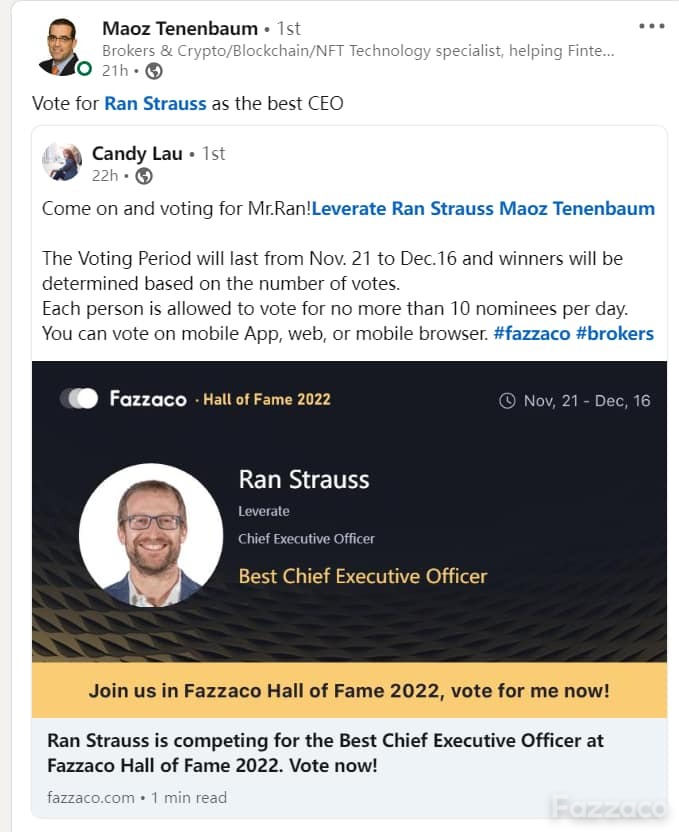Click the yellow Join us in Fazzaco banner
679x832 pixels.
point(349,690)
